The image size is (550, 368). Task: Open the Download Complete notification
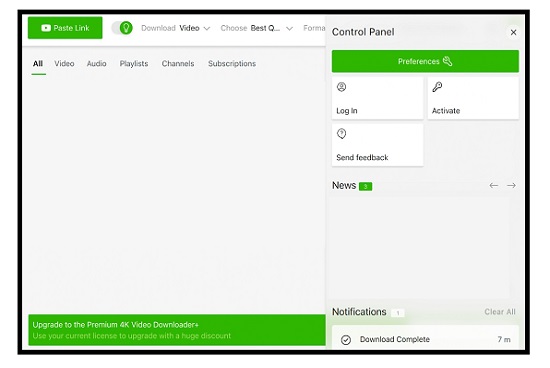(x=425, y=338)
